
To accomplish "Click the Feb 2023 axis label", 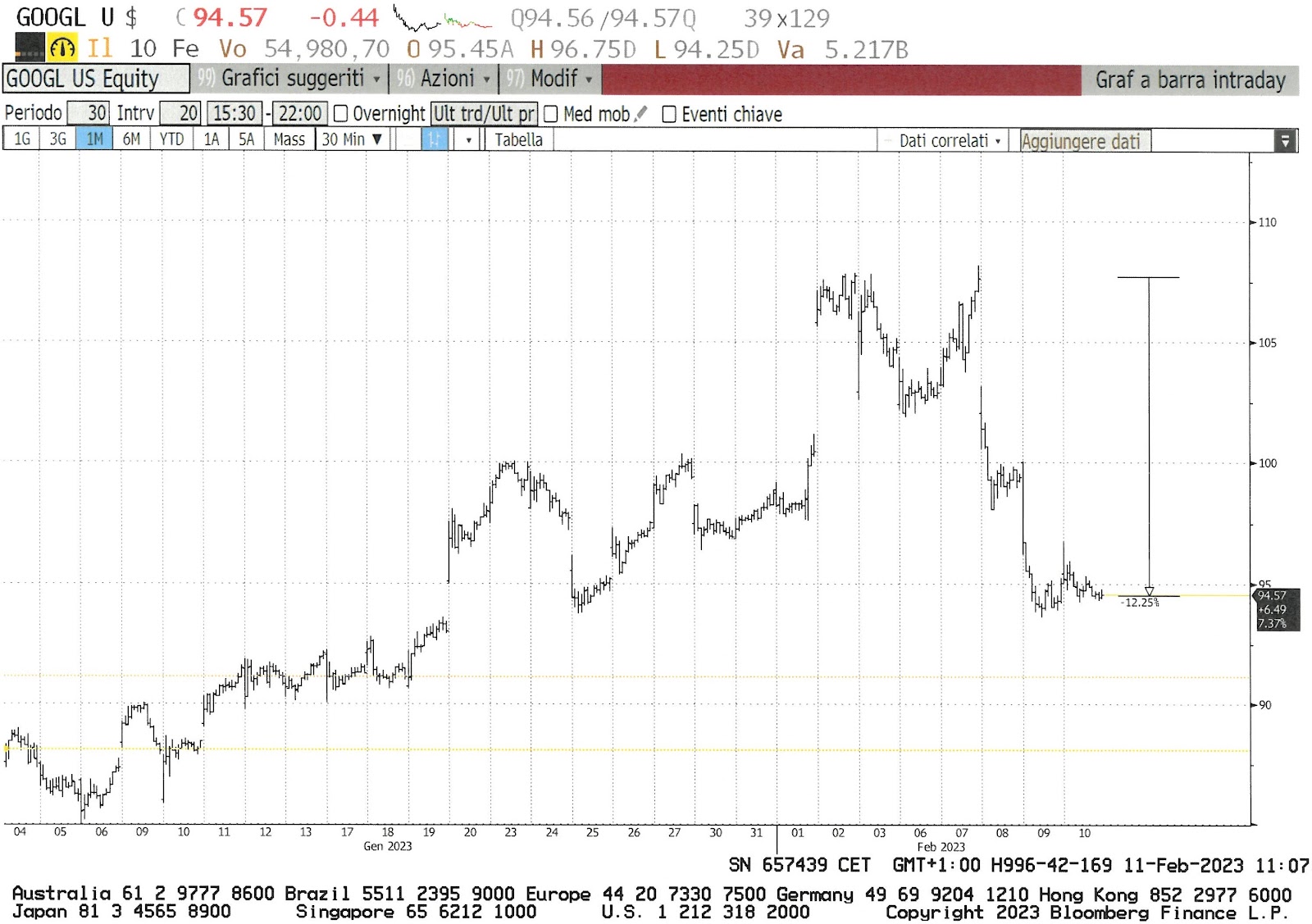I will coord(941,847).
